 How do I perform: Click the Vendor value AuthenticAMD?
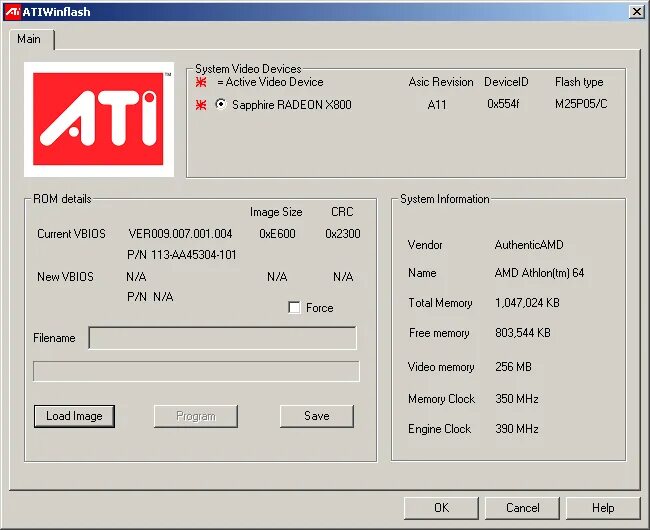tap(529, 245)
